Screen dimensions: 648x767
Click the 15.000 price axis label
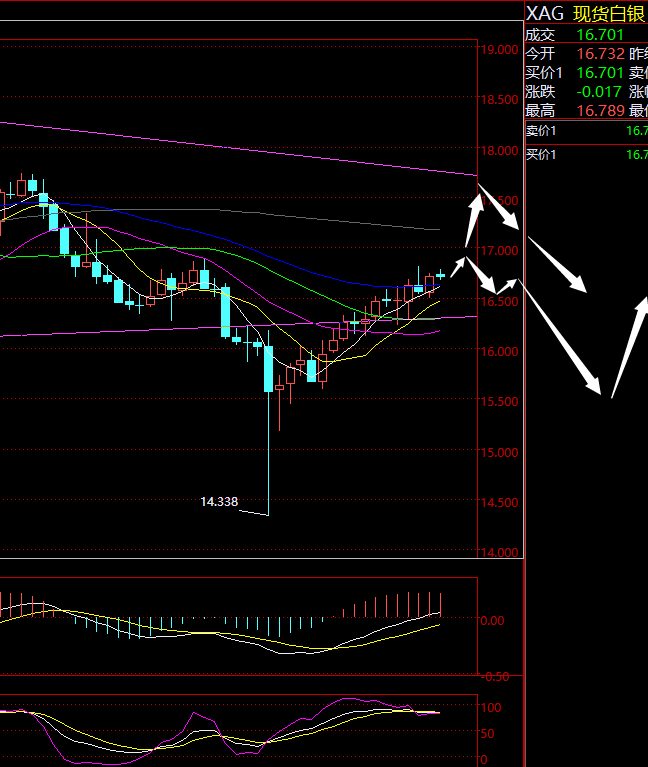pyautogui.click(x=499, y=452)
